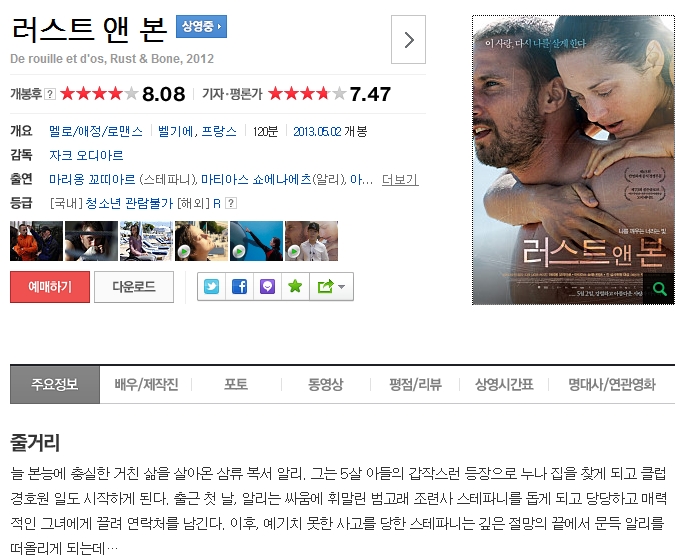
Task: Switch to the 배우/제작진 tab
Action: coord(146,384)
